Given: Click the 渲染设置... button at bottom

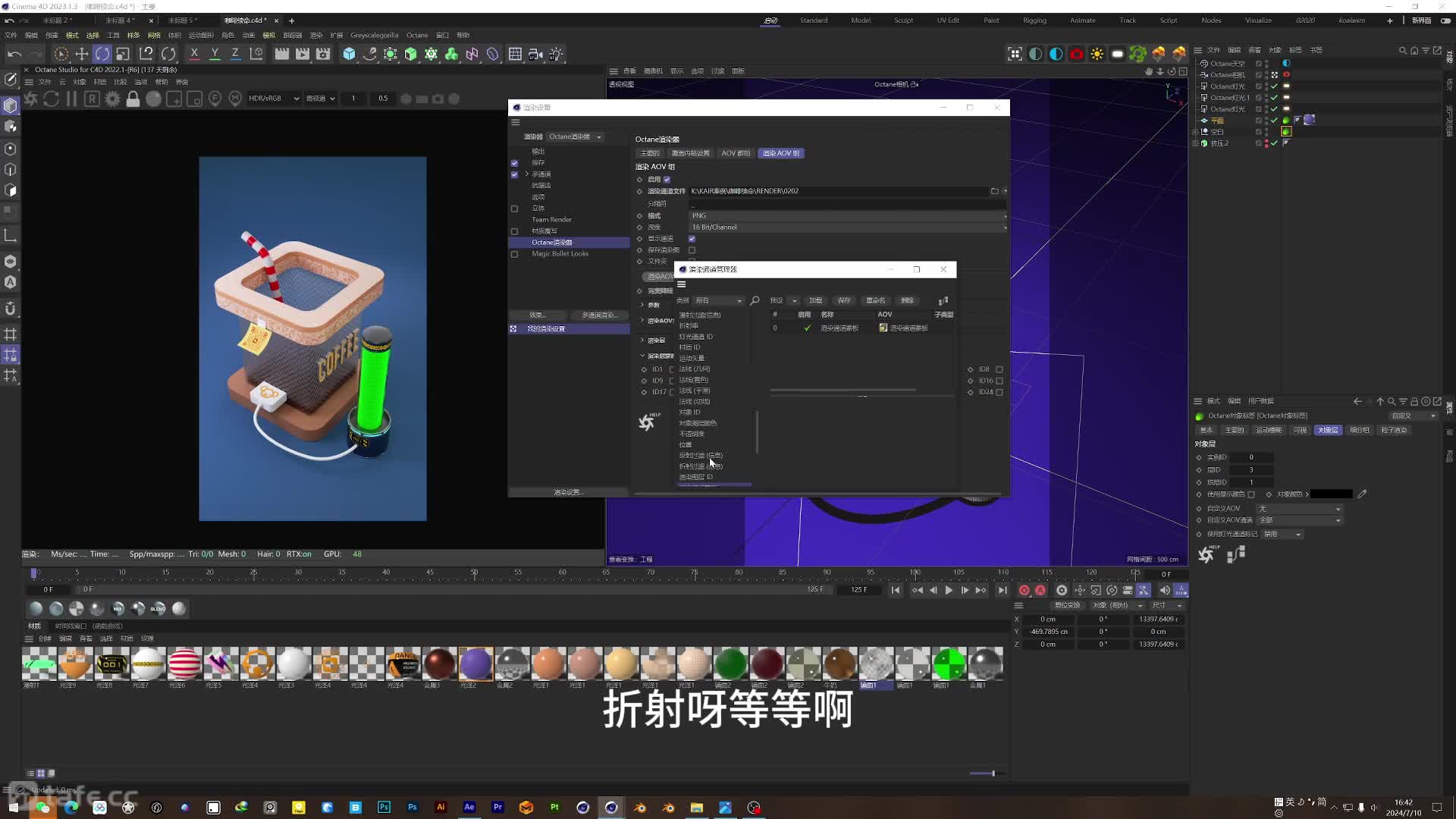Looking at the screenshot, I should 569,492.
